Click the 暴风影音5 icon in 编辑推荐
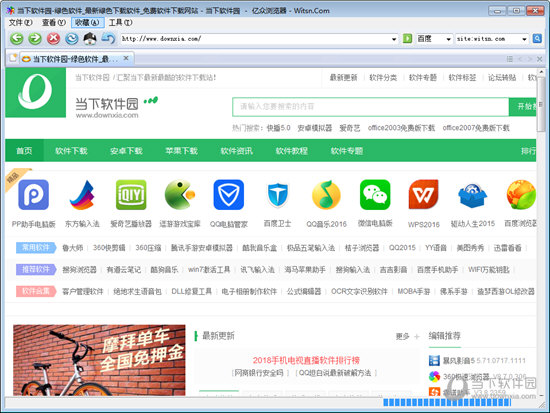Viewport: 550px width, 413px height. (434, 360)
